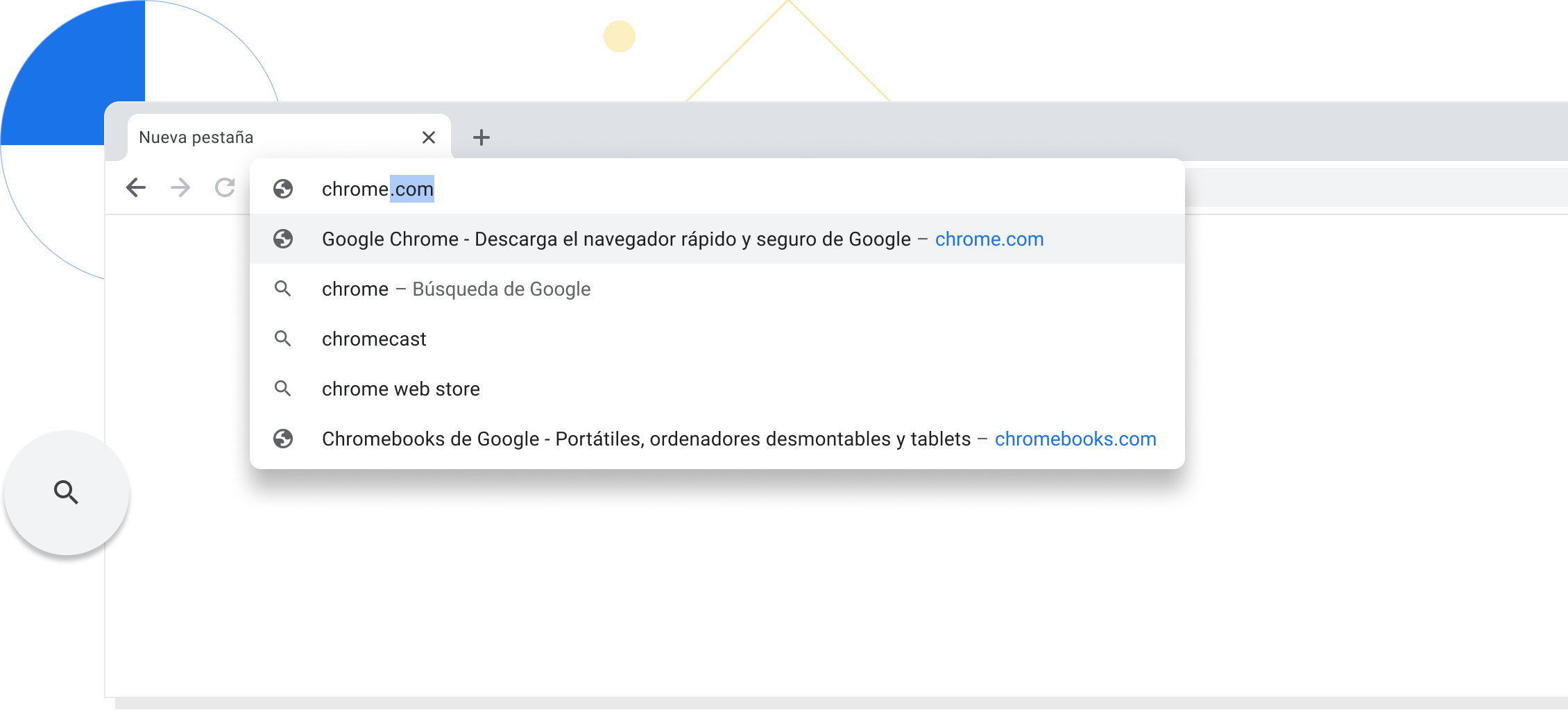
Task: Pick the chrome web store suggestion
Action: point(400,389)
